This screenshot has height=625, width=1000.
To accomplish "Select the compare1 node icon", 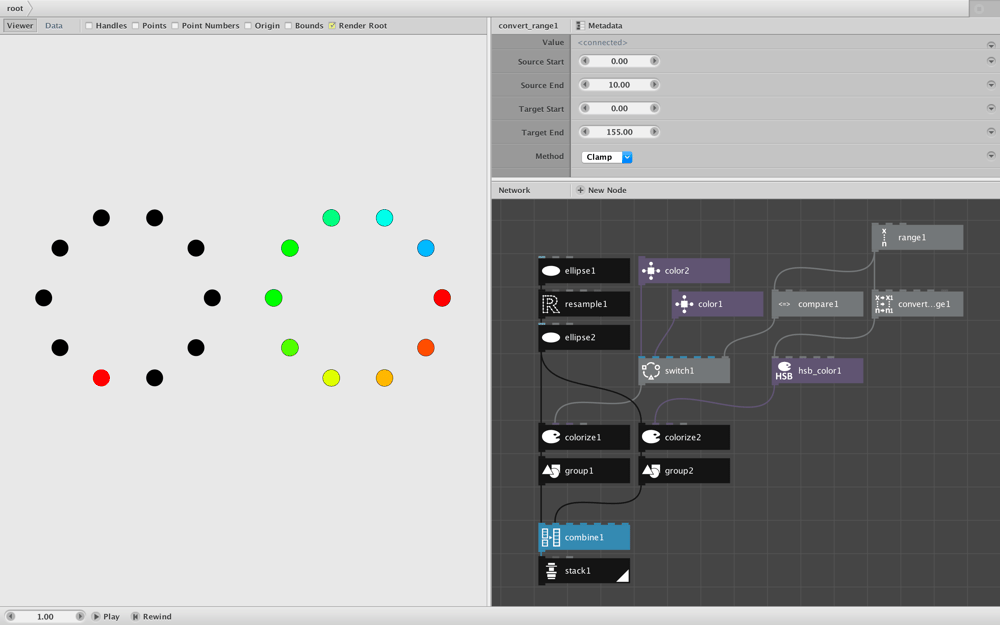I will [784, 304].
